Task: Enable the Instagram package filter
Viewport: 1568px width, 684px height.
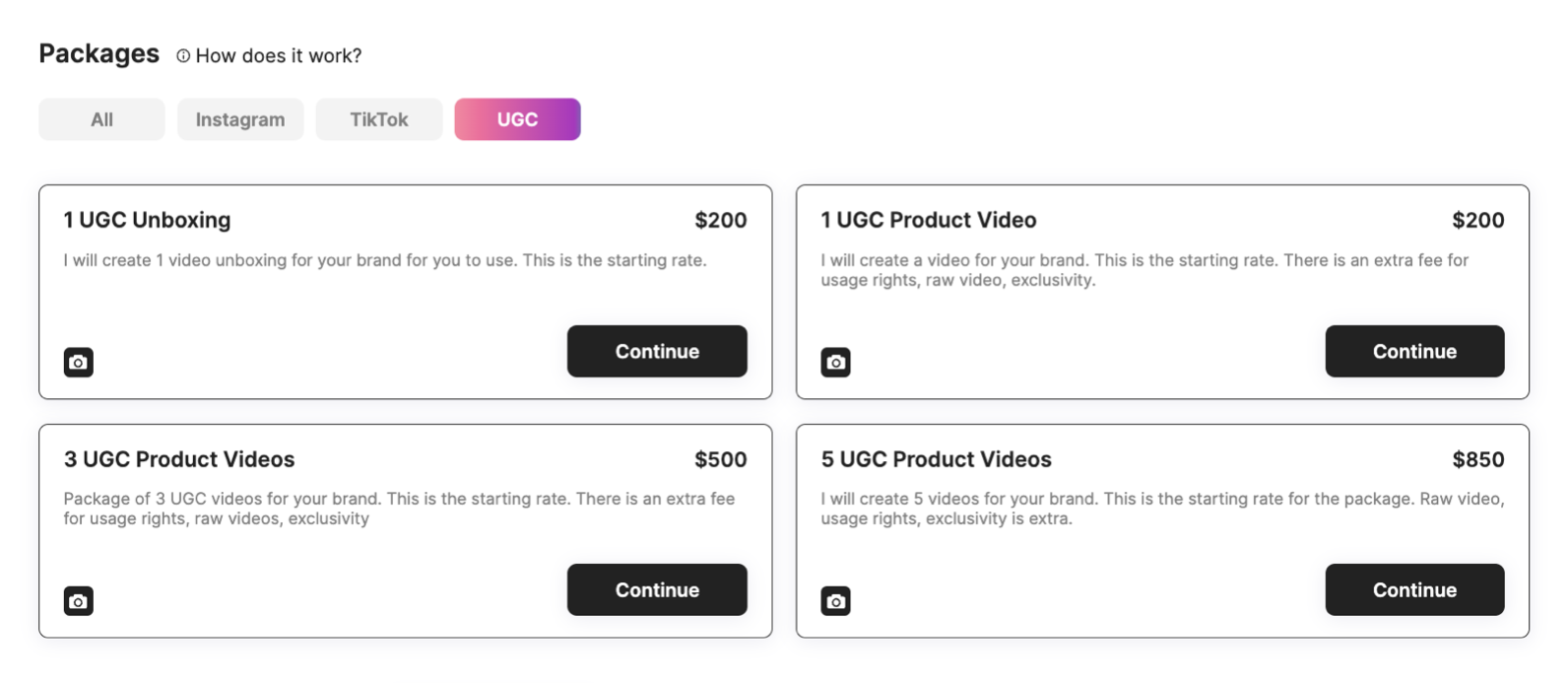Action: 239,118
